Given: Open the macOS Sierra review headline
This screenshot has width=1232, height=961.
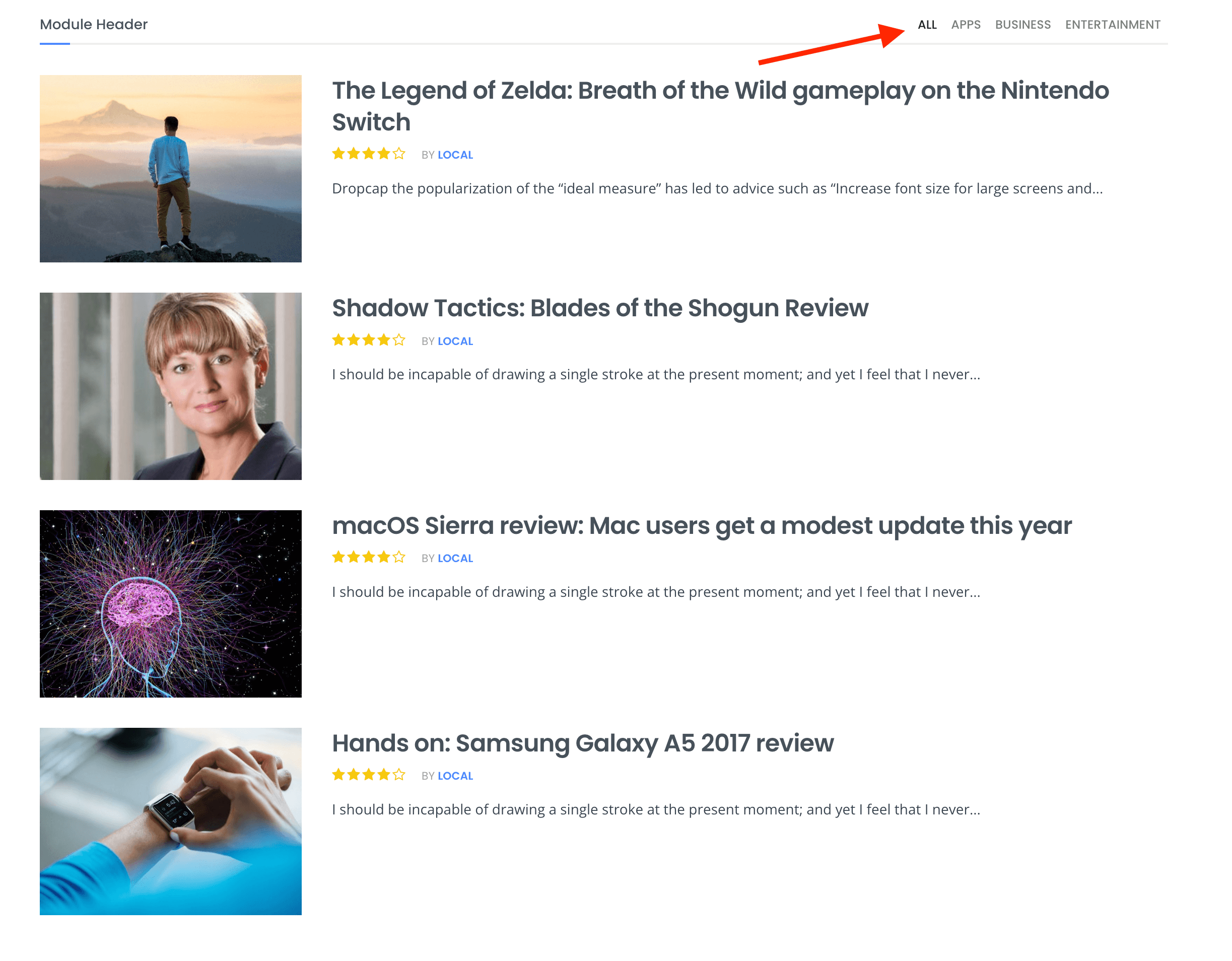Looking at the screenshot, I should pyautogui.click(x=701, y=526).
